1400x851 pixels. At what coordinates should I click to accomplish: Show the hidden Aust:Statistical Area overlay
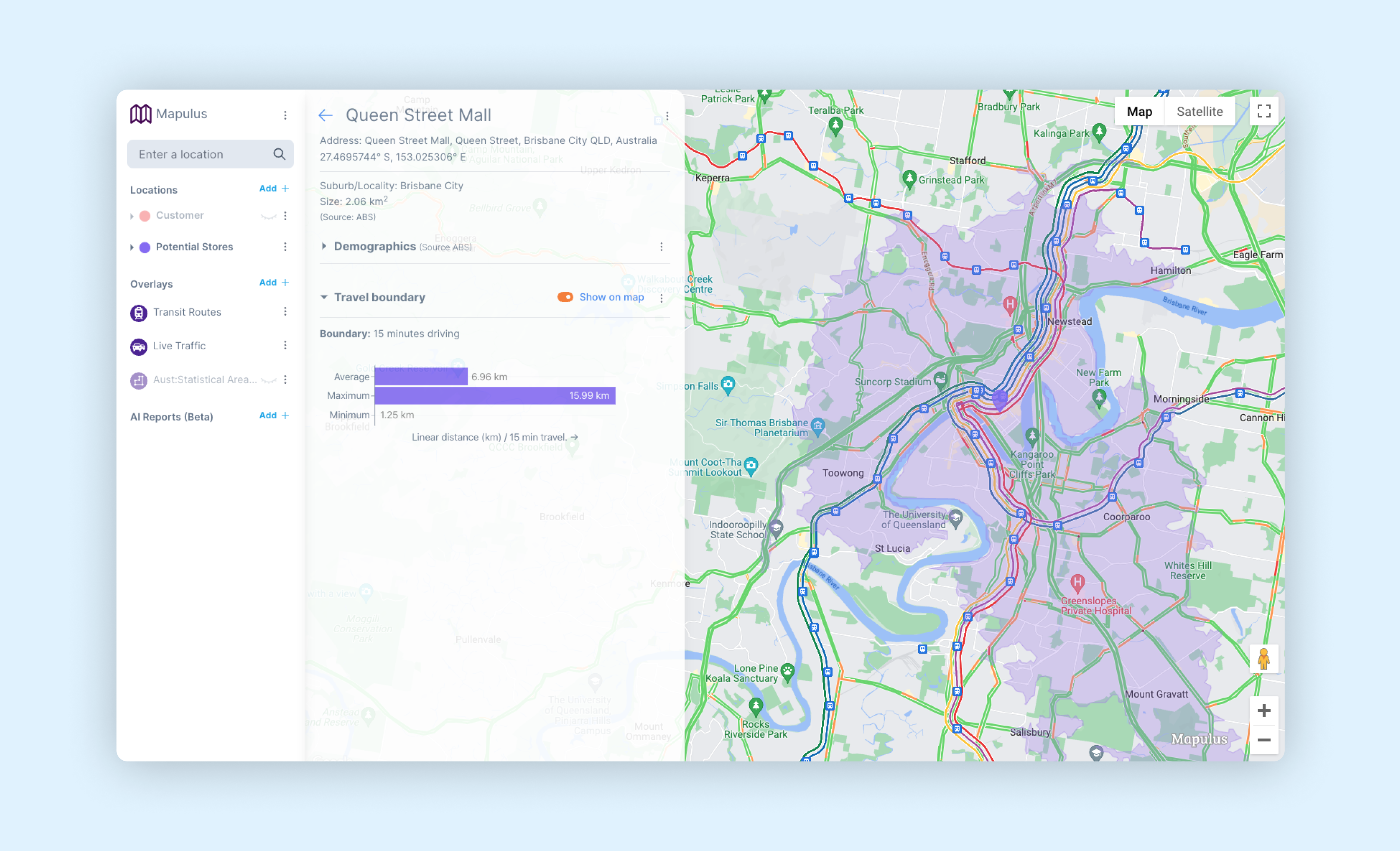tap(268, 380)
